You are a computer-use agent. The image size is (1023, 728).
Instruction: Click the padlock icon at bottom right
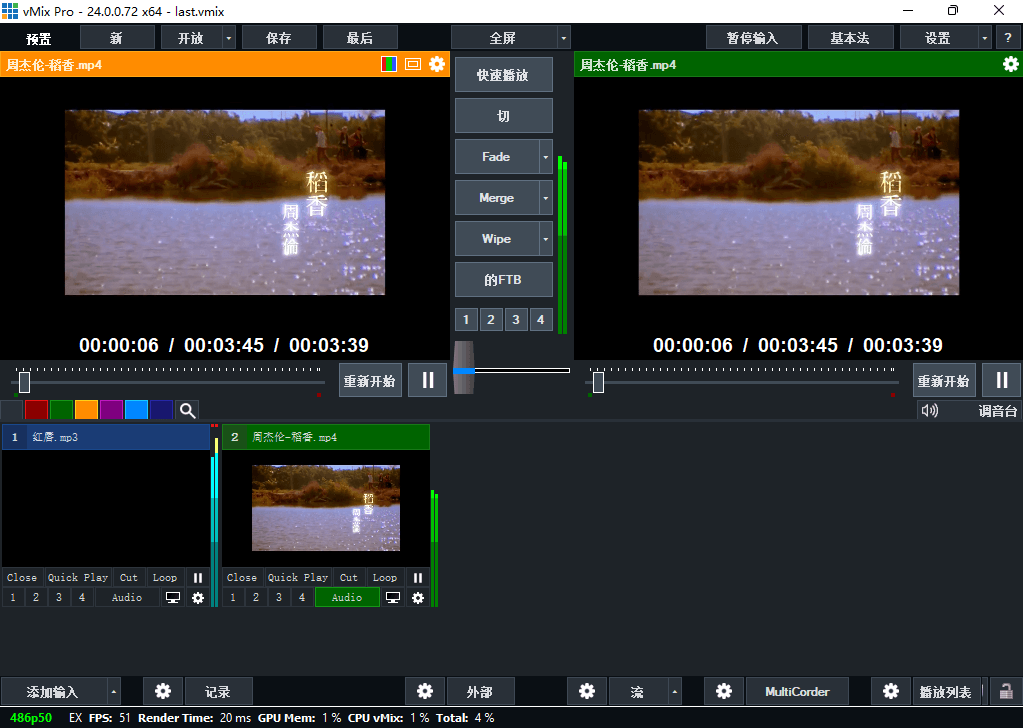pos(1006,691)
